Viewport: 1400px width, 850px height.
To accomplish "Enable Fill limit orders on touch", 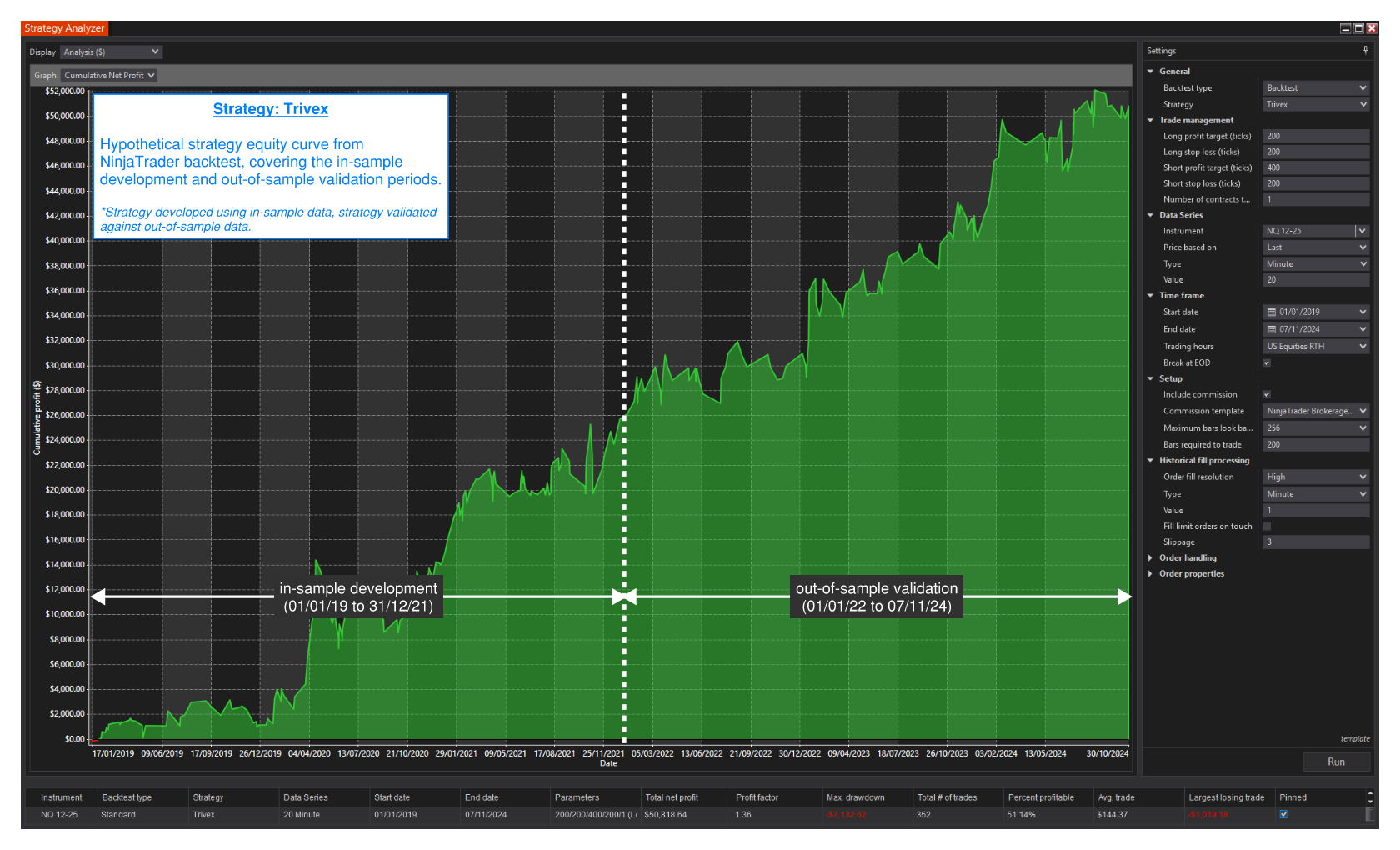I will [1267, 527].
